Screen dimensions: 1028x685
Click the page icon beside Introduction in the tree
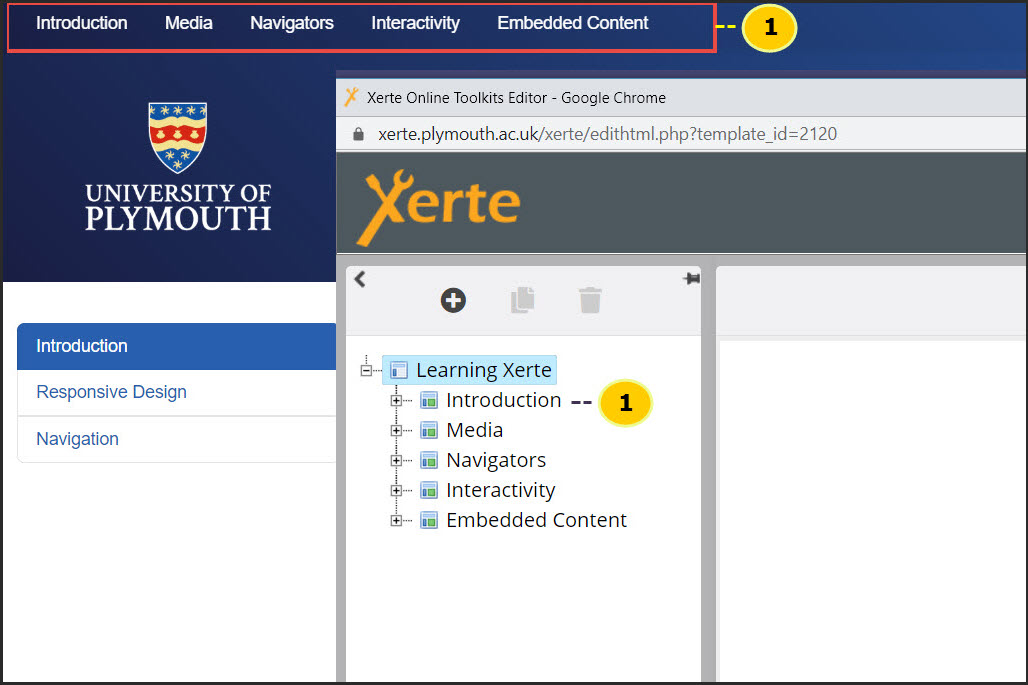[429, 399]
